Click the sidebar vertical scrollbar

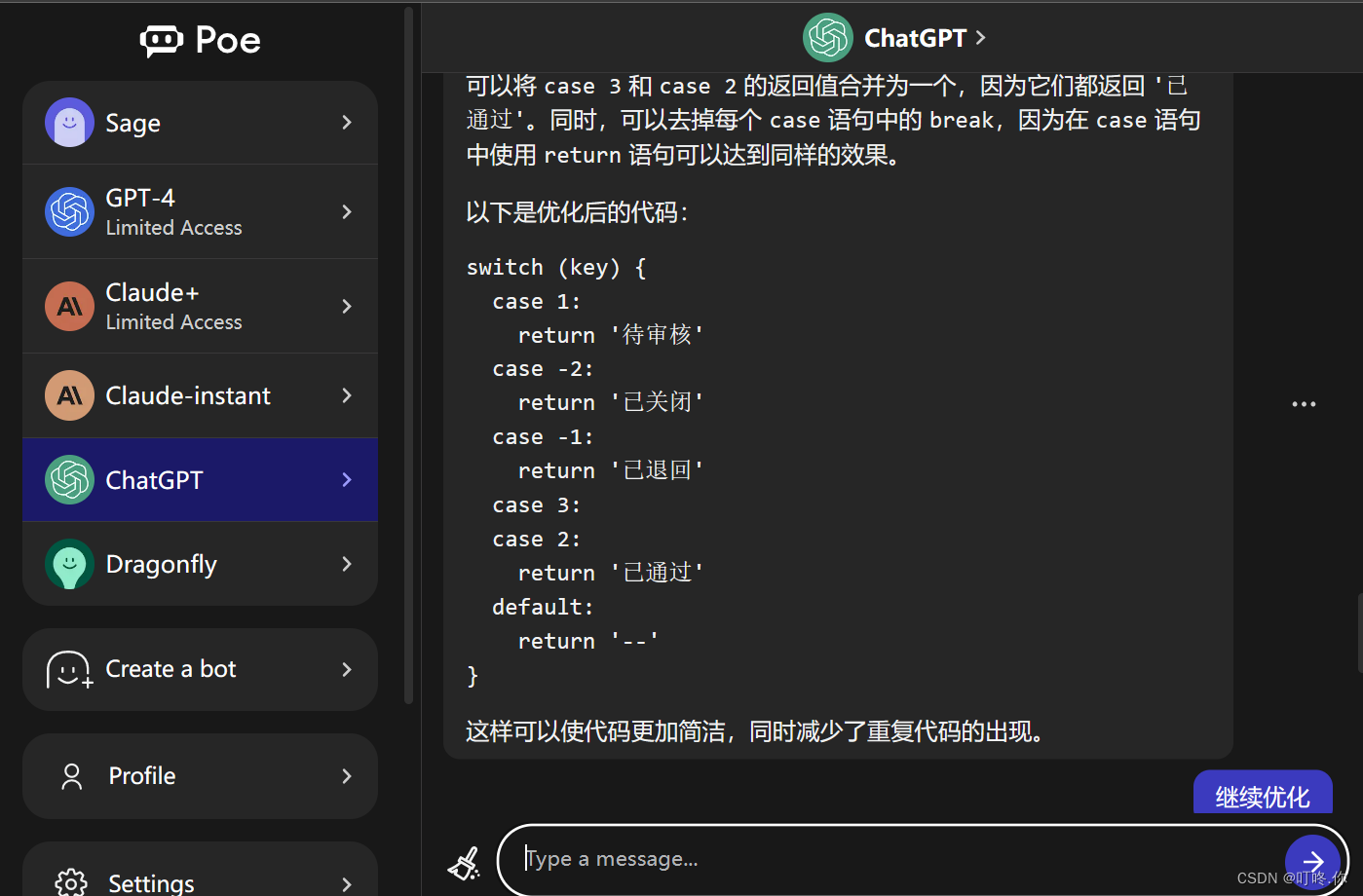[408, 355]
